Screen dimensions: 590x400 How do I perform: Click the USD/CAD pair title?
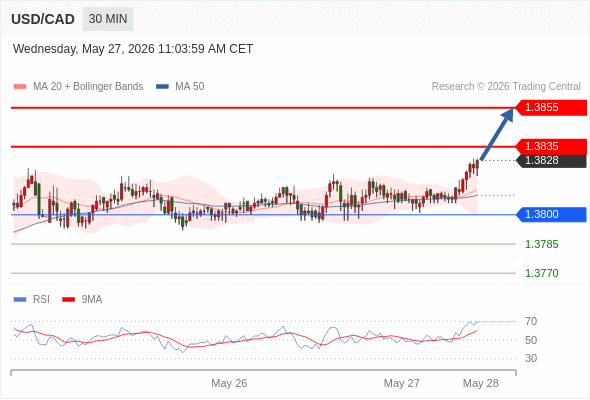pyautogui.click(x=43, y=19)
